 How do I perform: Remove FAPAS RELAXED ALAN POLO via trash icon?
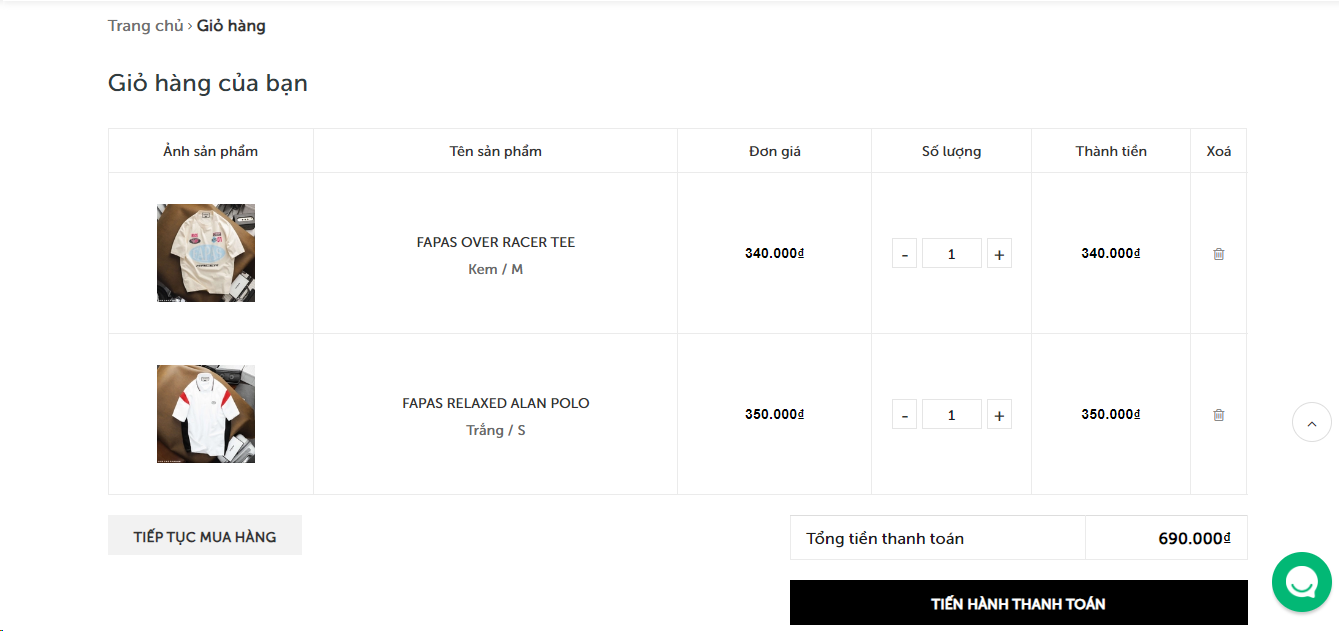pyautogui.click(x=1218, y=415)
